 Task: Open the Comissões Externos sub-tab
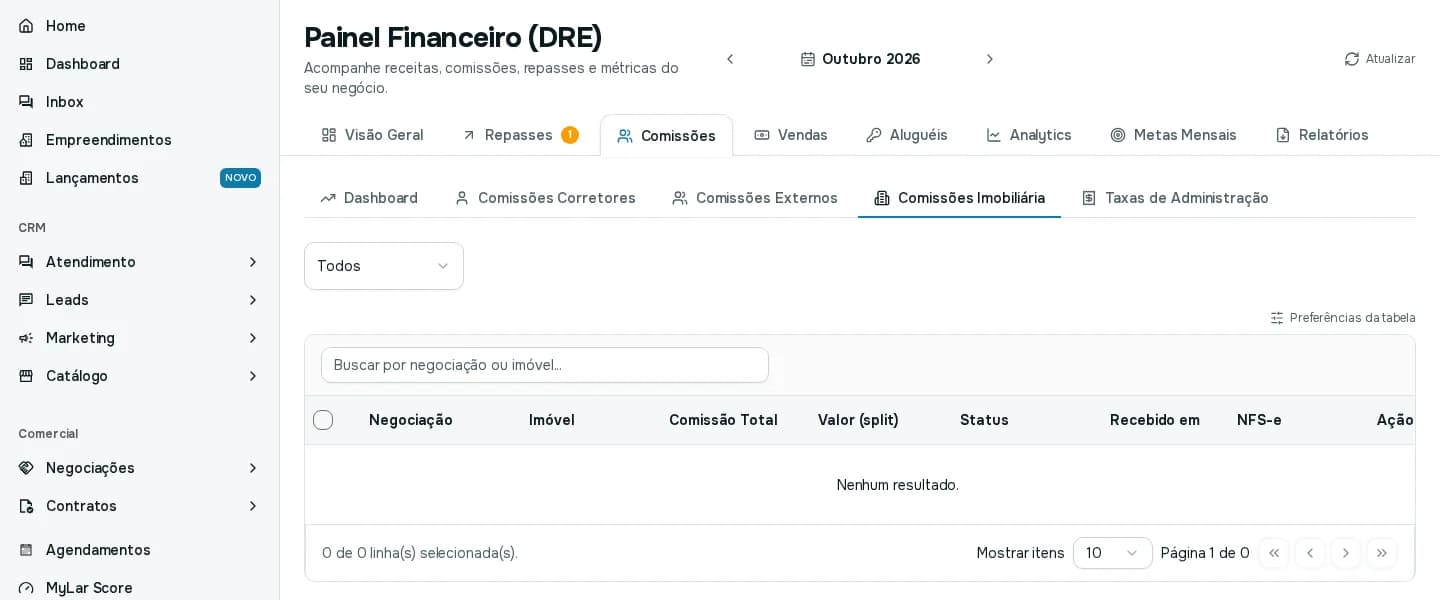[x=755, y=198]
